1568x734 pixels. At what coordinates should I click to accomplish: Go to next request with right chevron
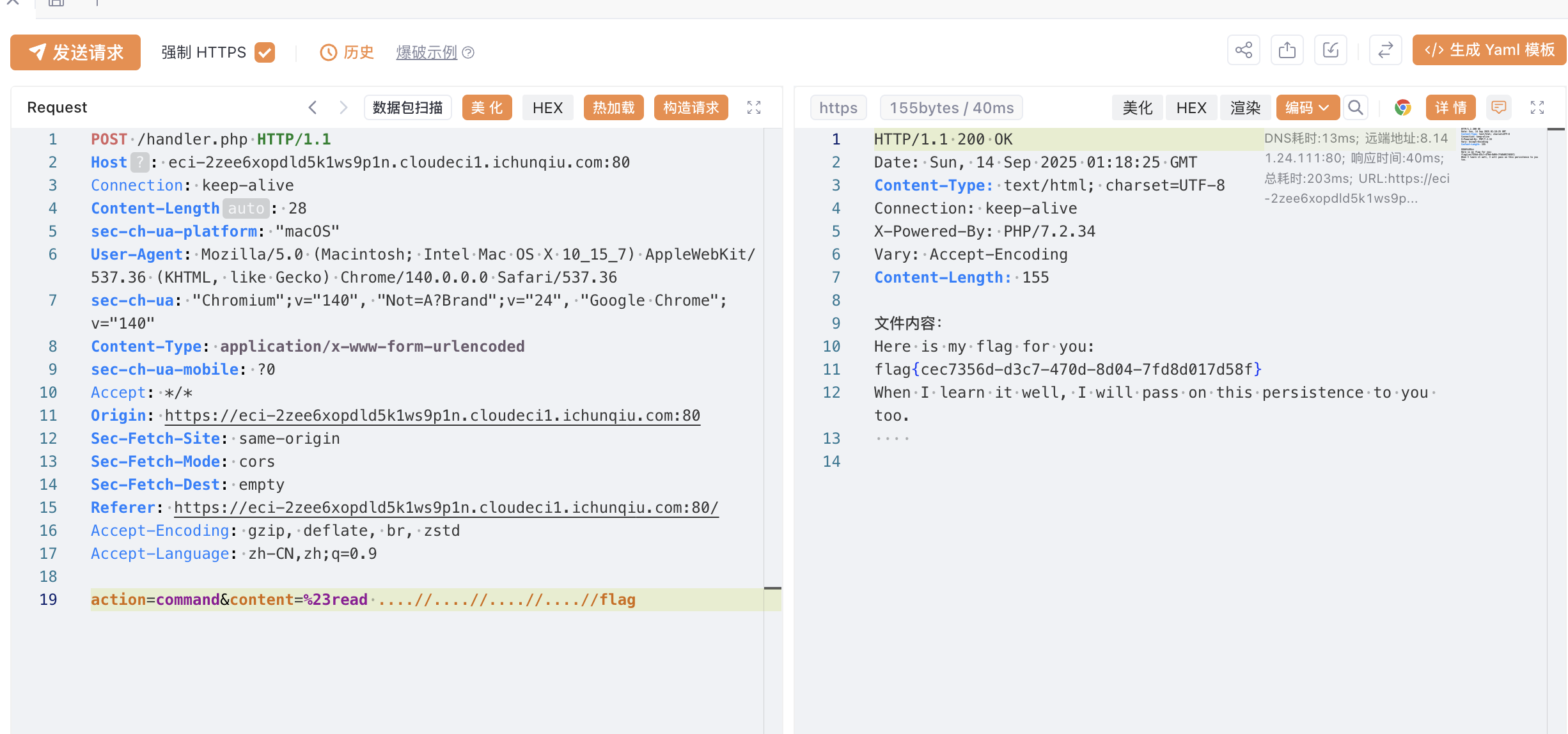(343, 107)
